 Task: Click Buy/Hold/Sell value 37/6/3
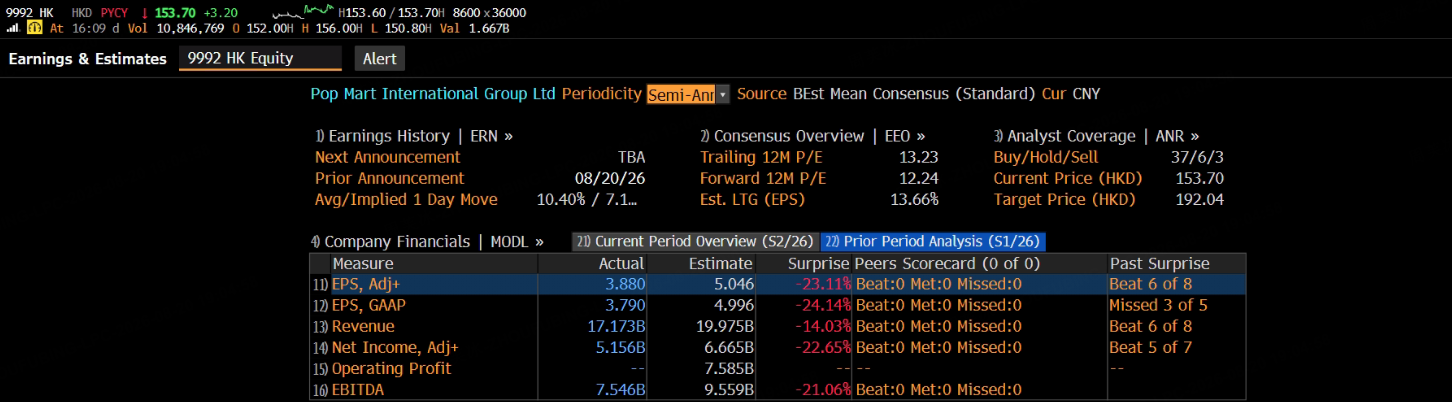pos(1197,157)
